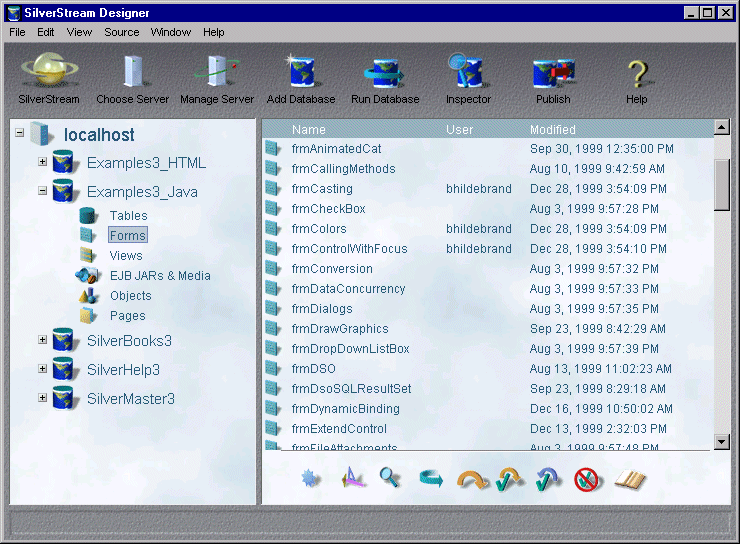Click the scroll down arrow of the list

pos(722,442)
